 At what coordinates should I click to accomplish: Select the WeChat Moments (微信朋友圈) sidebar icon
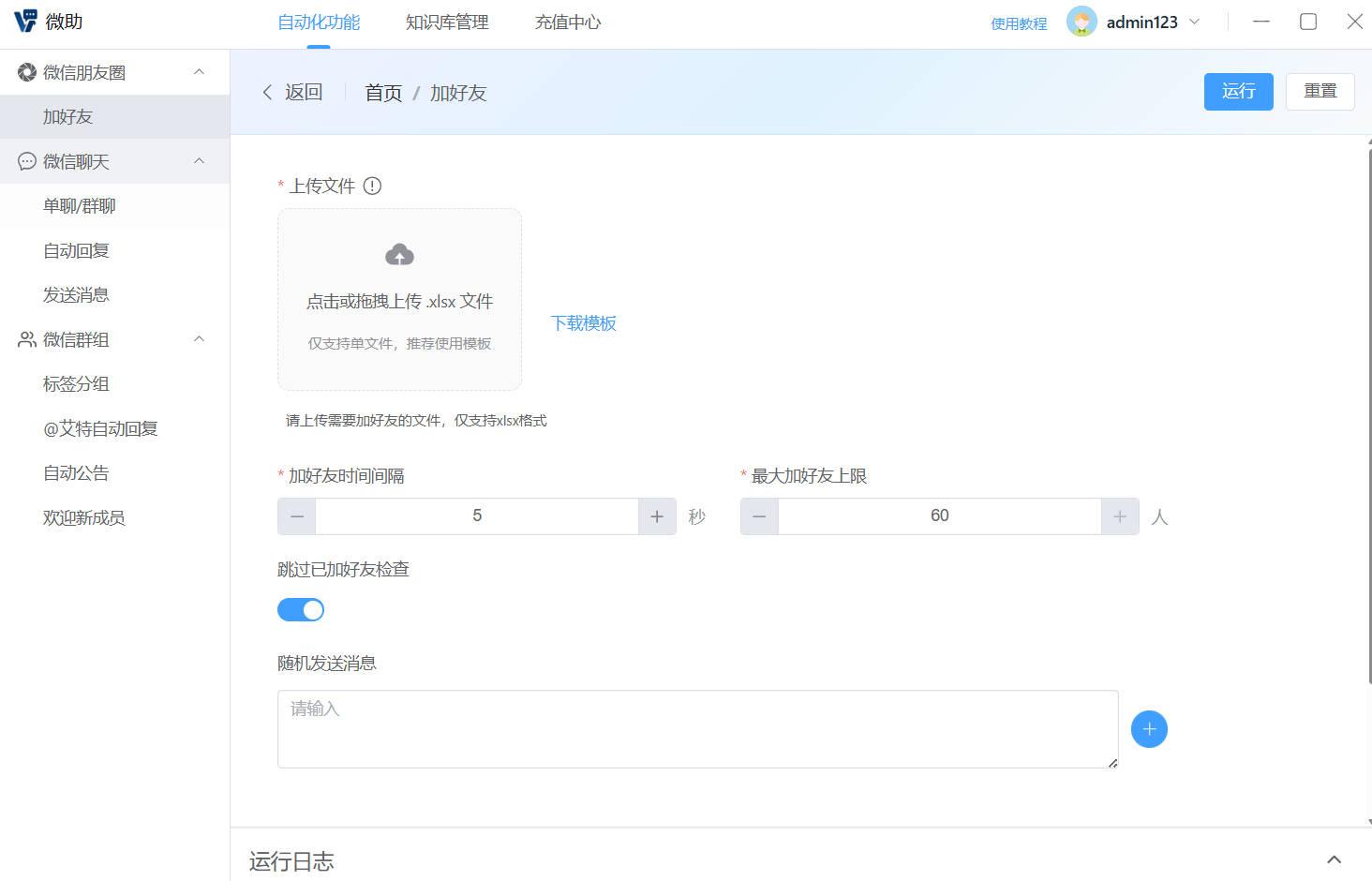tap(25, 71)
